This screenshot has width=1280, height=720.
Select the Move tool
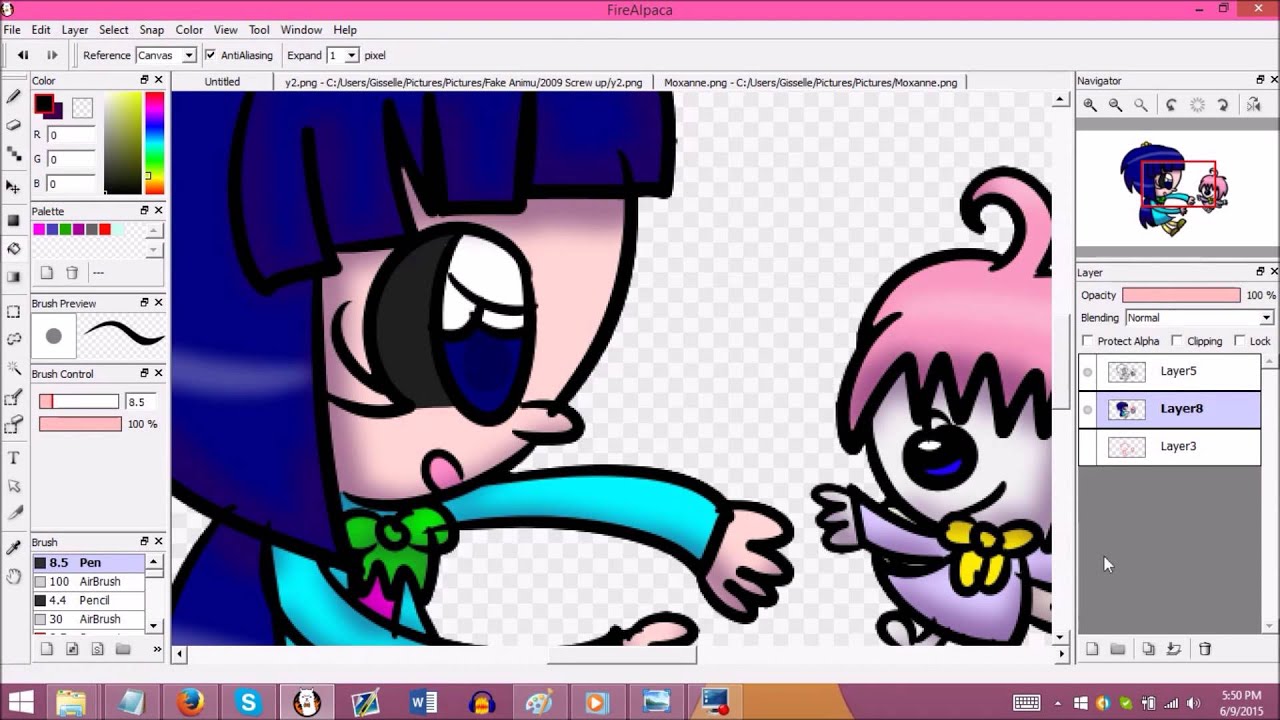click(13, 187)
